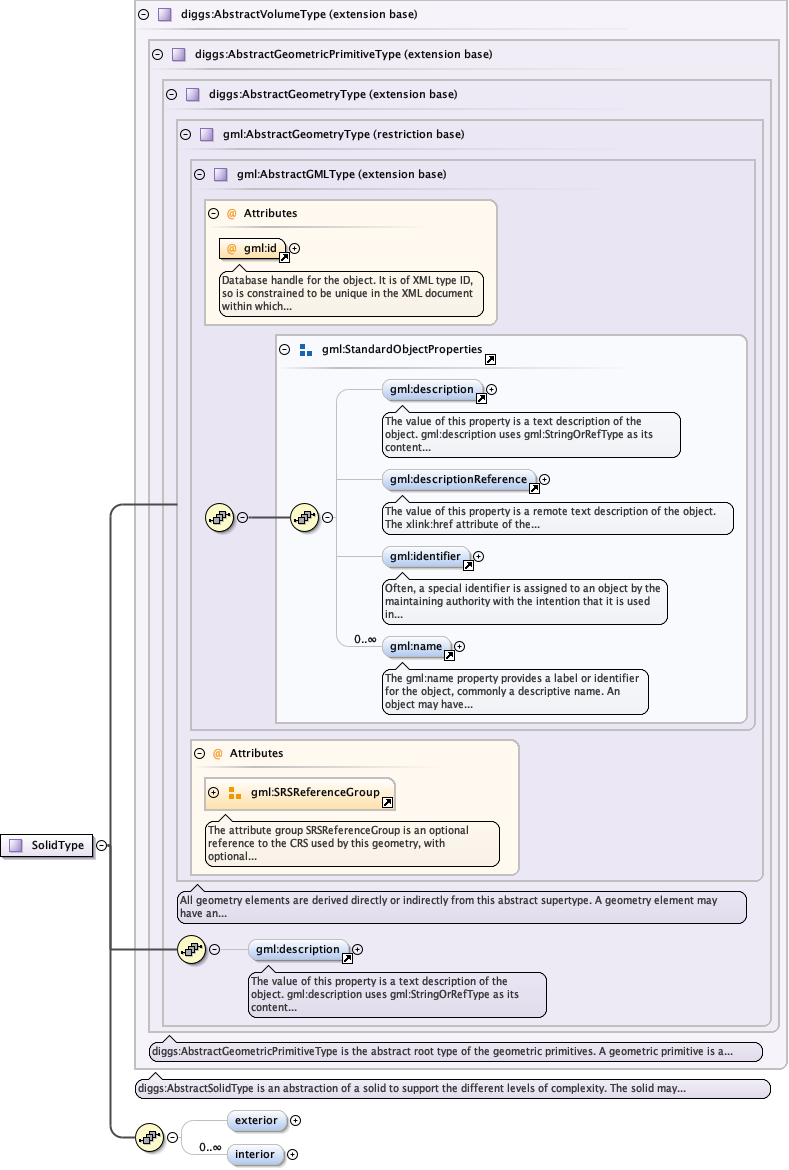Expand the gml:identifier element plus button
Image resolution: width=789 pixels, height=1170 pixels.
point(478,556)
